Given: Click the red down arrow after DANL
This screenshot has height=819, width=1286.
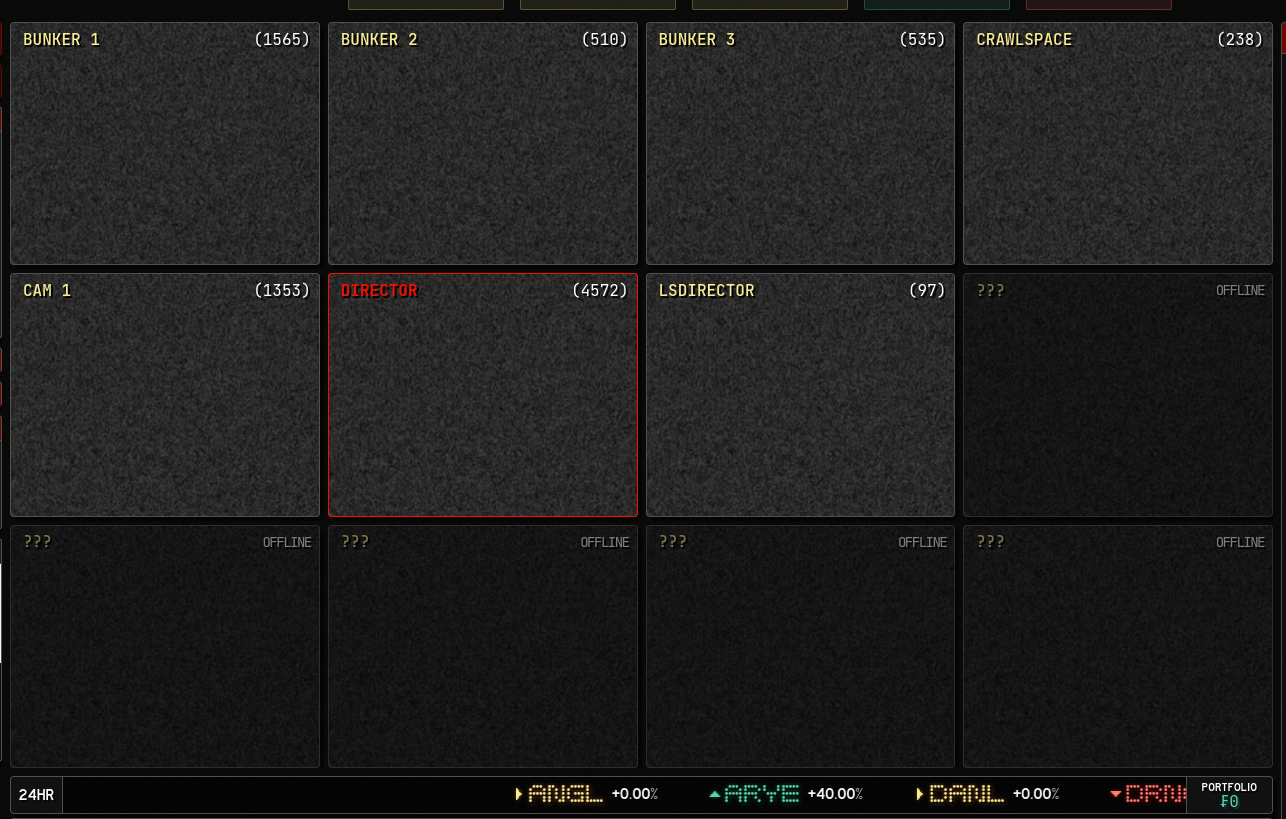Looking at the screenshot, I should [x=1116, y=794].
